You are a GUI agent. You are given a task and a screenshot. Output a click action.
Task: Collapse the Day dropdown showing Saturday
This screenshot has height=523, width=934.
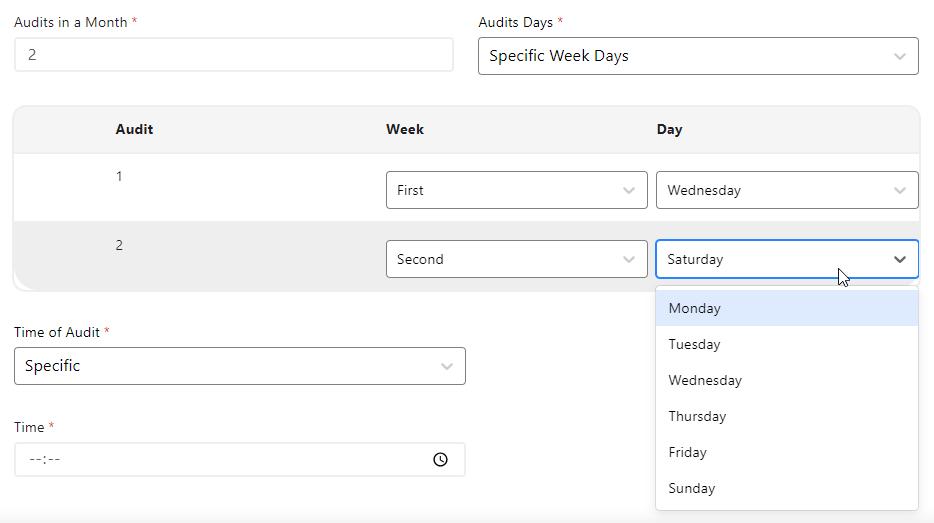[786, 259]
